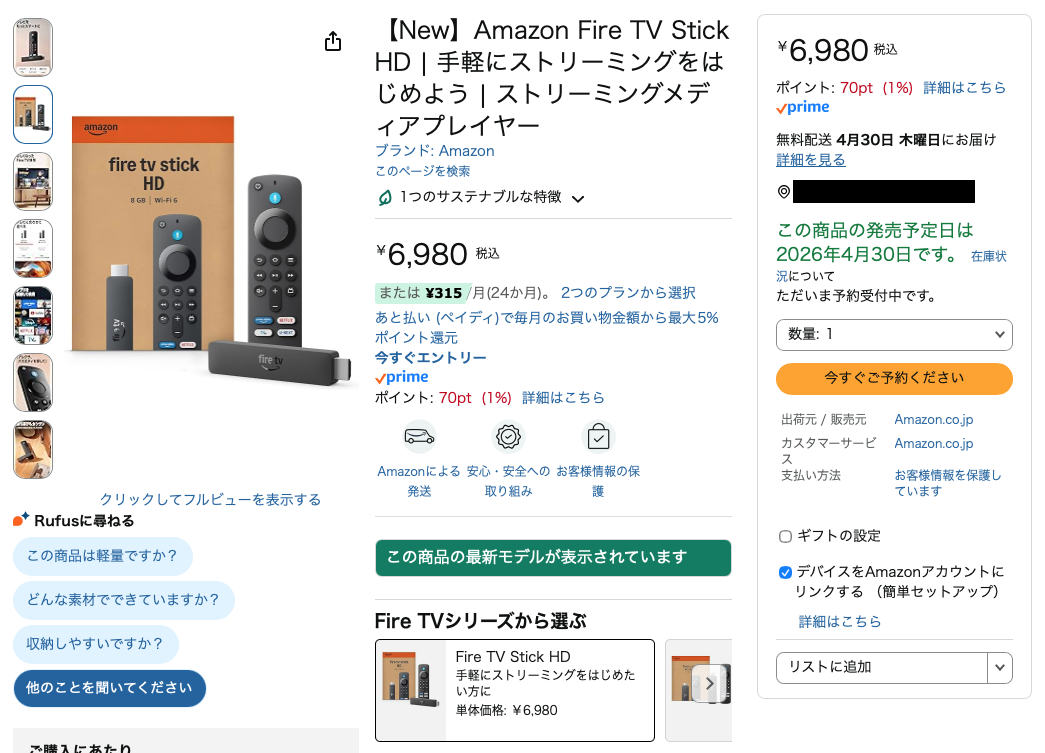Open the 2つのプランから選択 link
1045x753 pixels.
pyautogui.click(x=628, y=293)
